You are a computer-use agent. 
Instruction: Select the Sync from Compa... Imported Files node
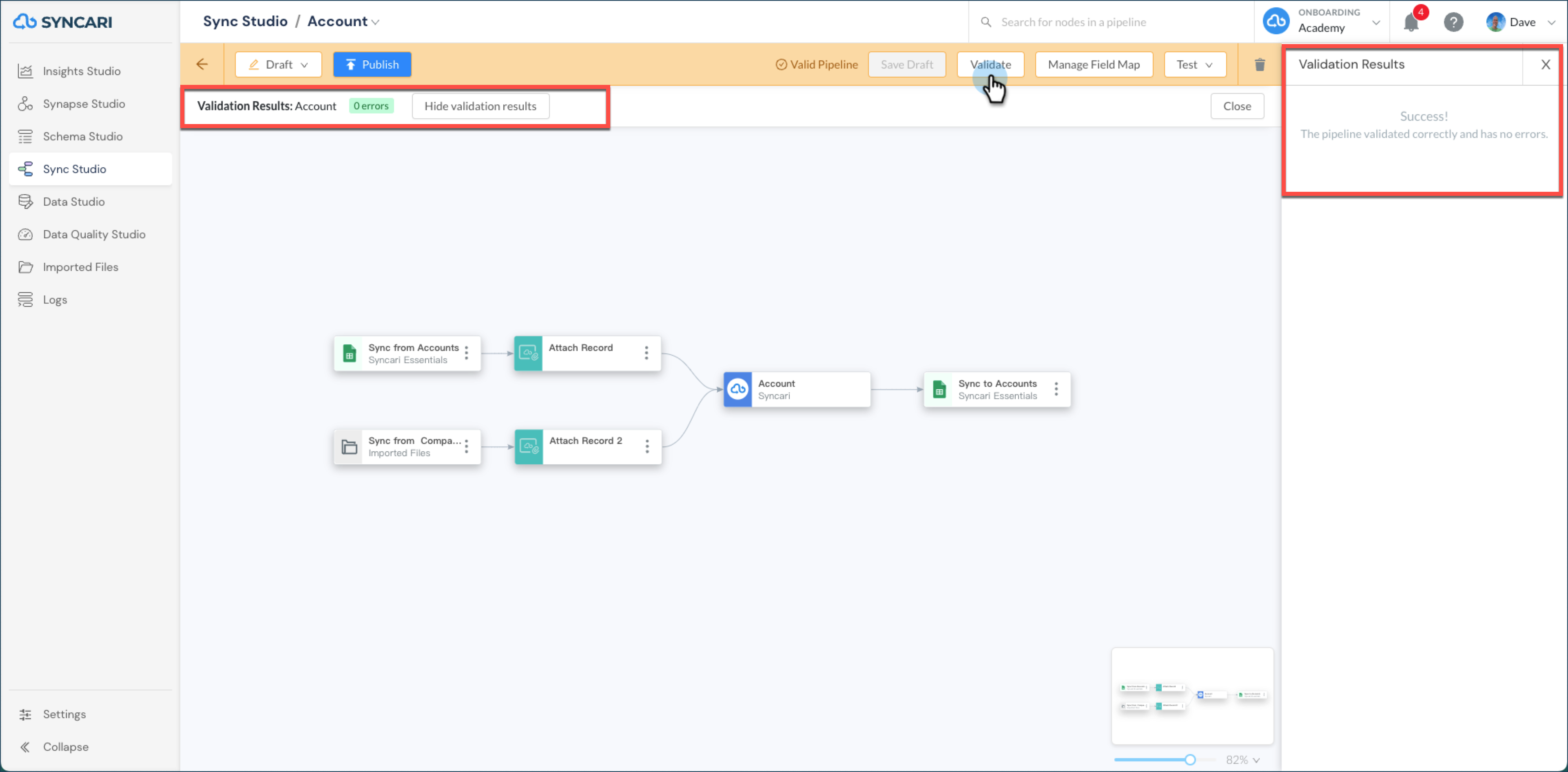click(407, 447)
